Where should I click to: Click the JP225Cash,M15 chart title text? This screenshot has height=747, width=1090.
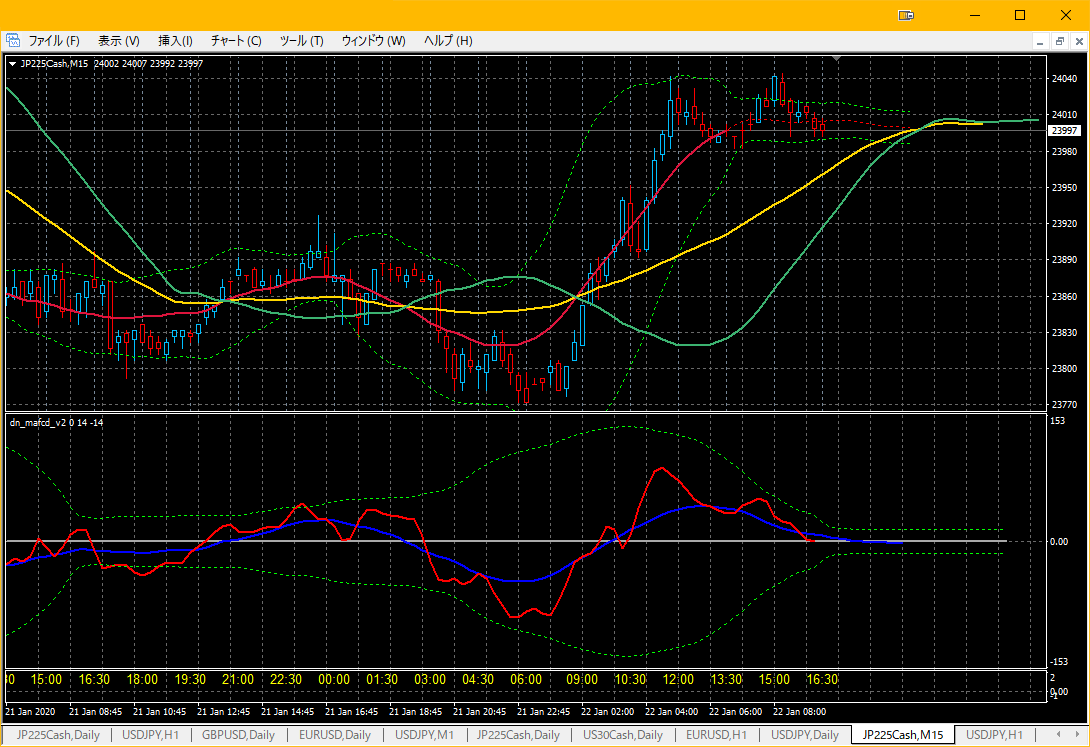54,63
